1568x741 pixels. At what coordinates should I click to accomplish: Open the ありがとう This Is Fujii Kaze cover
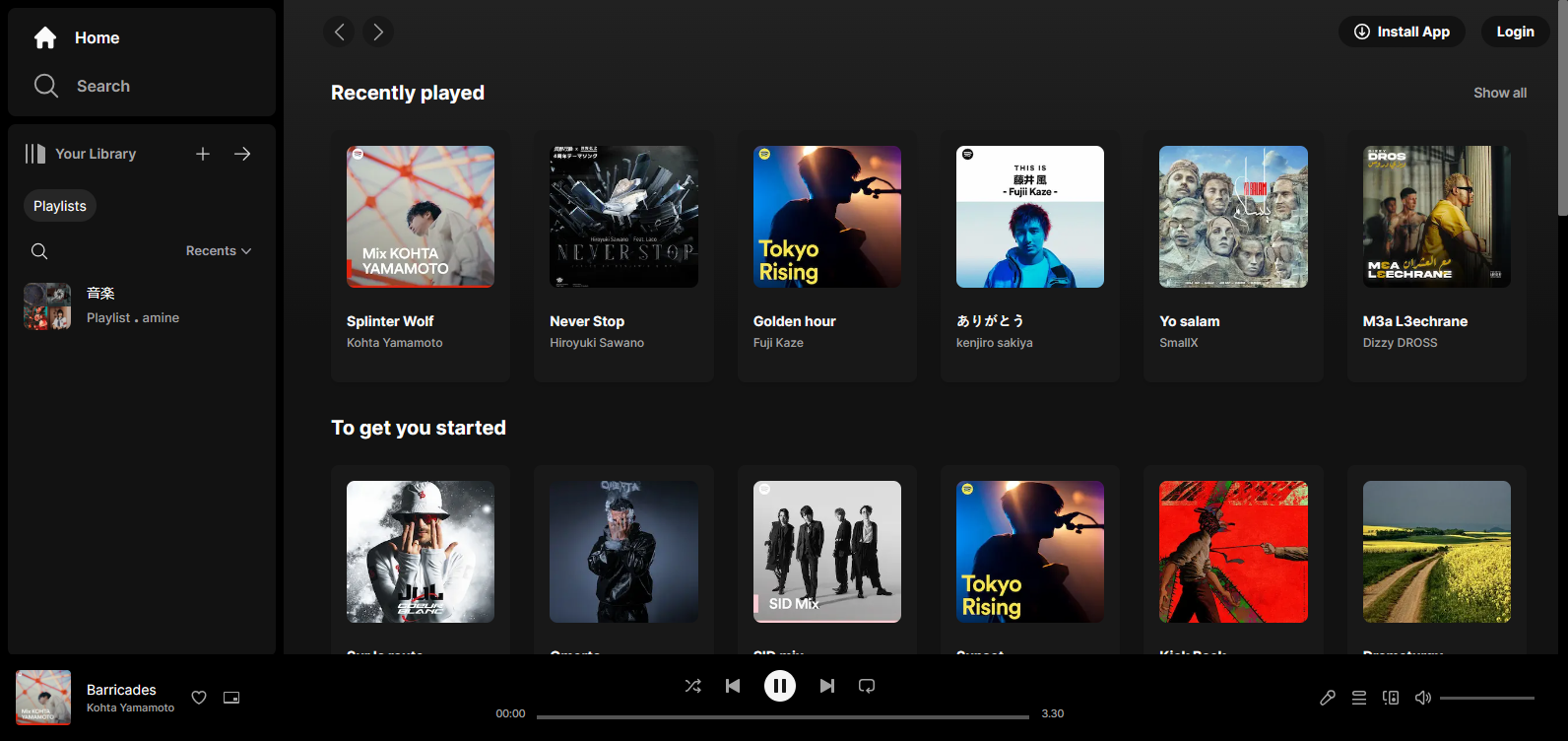pyautogui.click(x=1030, y=217)
